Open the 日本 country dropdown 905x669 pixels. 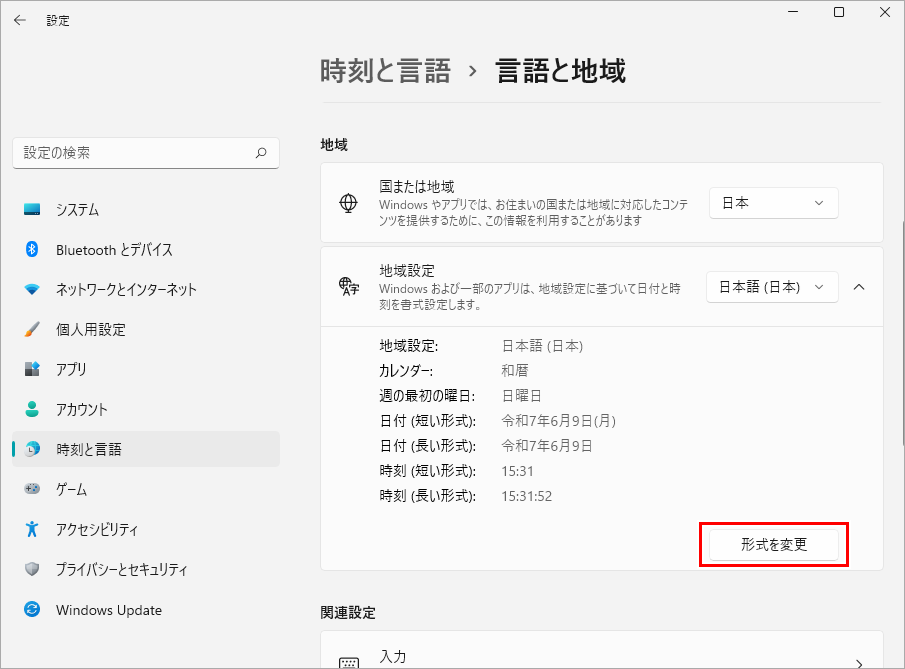click(x=773, y=203)
